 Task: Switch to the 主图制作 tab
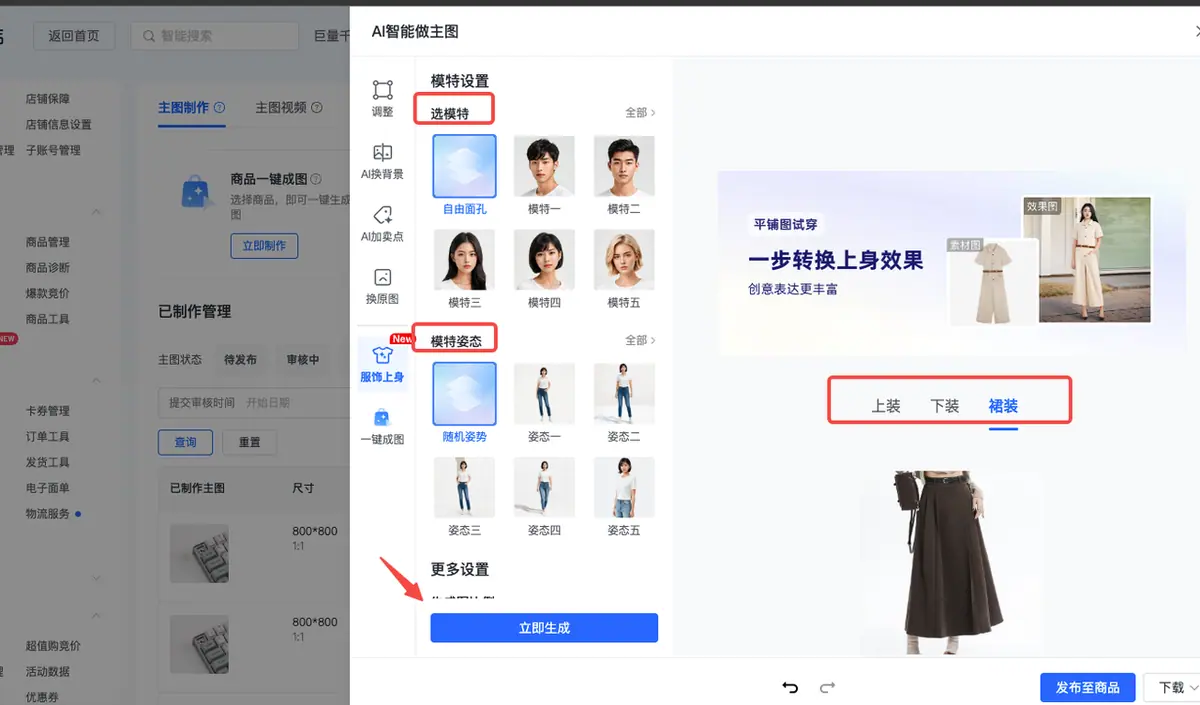pyautogui.click(x=184, y=107)
